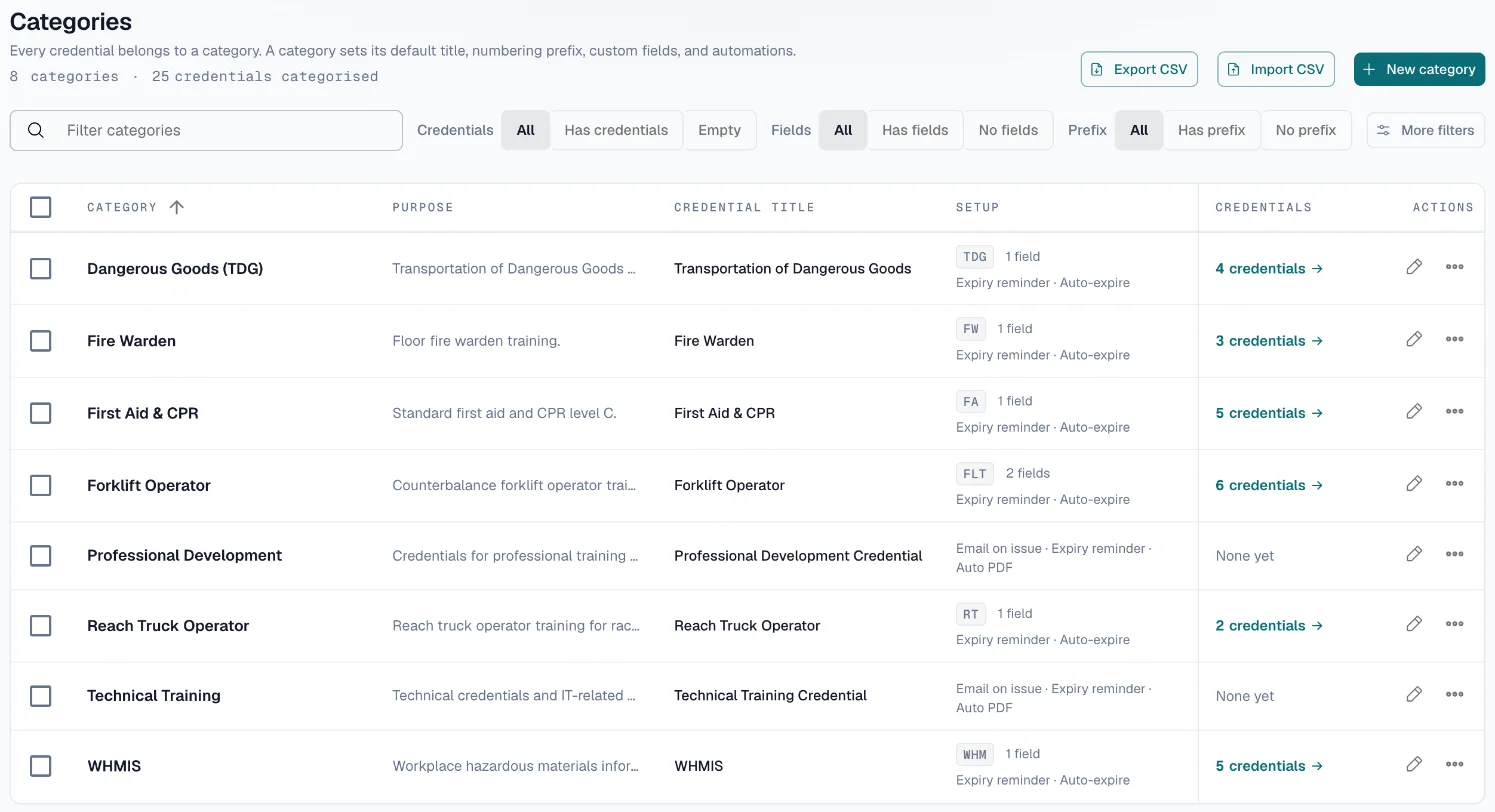Edit the WHMIS category
Viewport: 1495px width, 812px height.
[x=1414, y=765]
